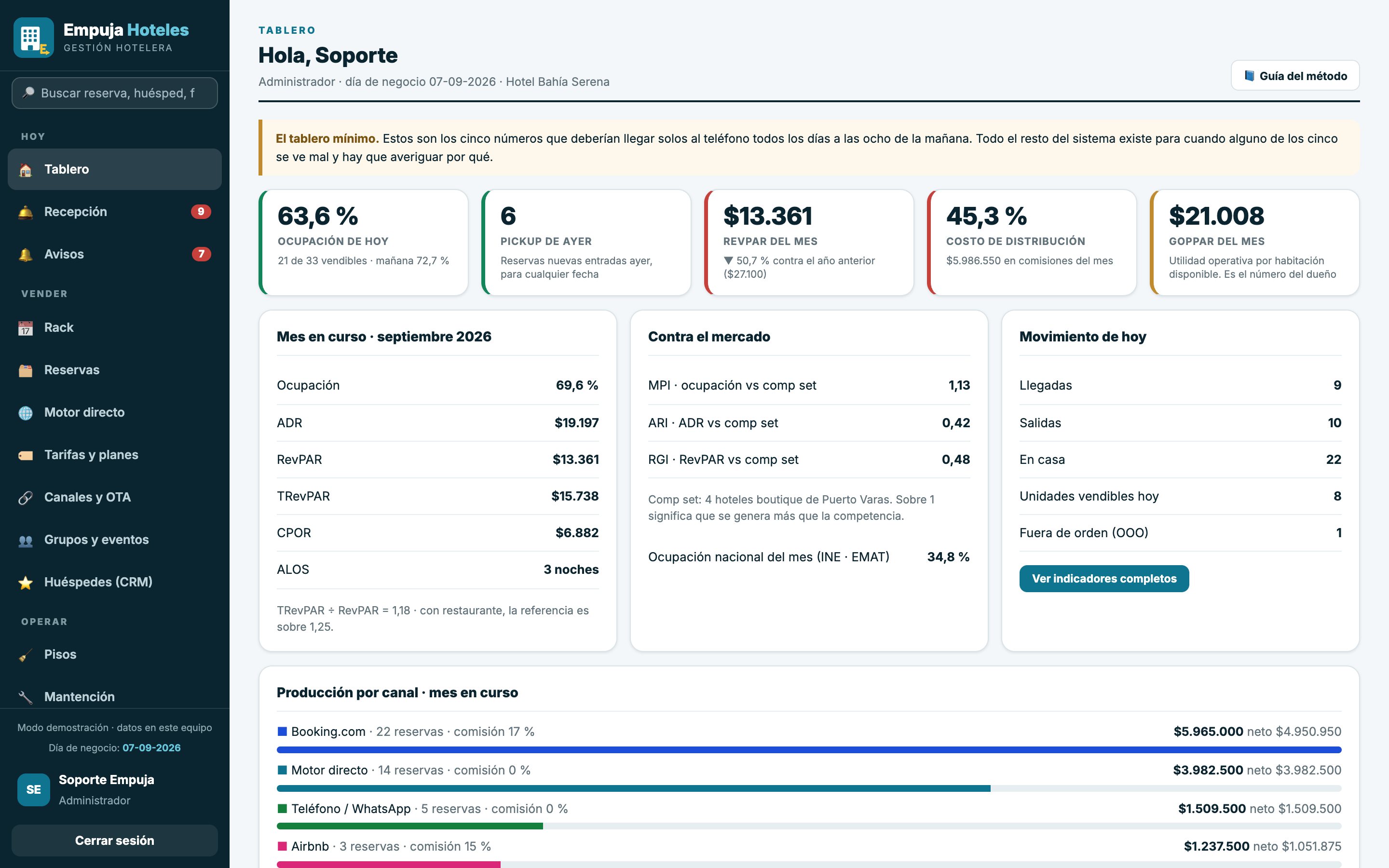Click the book icon in Guía del método
Screen dimensions: 1389x868
click(x=1249, y=76)
